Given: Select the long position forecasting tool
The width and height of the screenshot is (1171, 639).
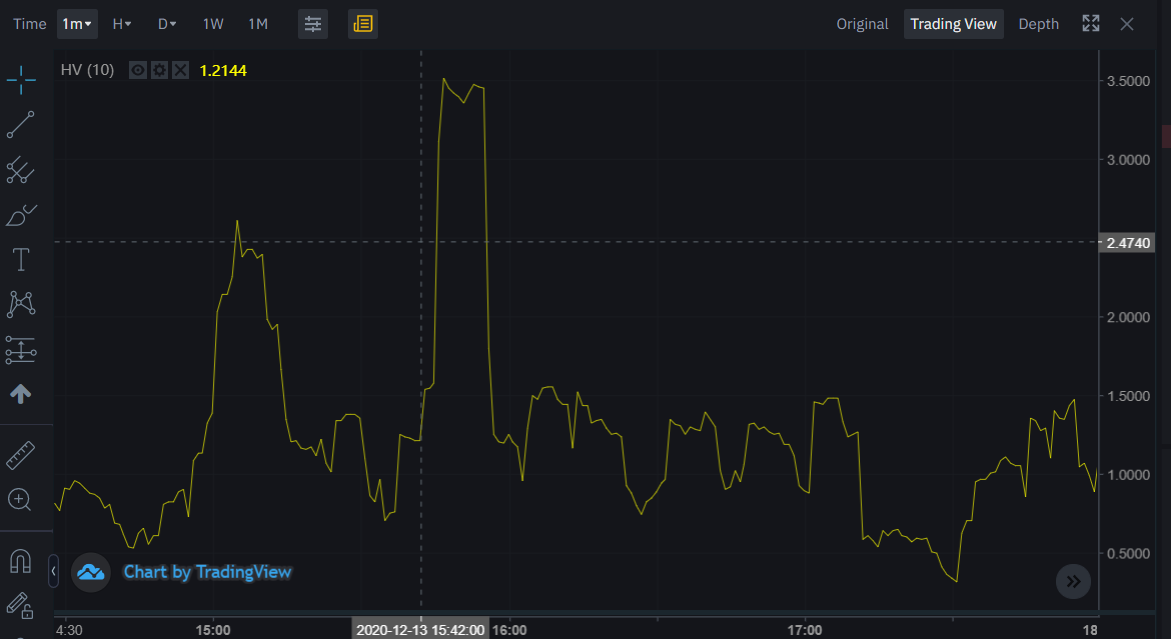Looking at the screenshot, I should click(x=21, y=349).
